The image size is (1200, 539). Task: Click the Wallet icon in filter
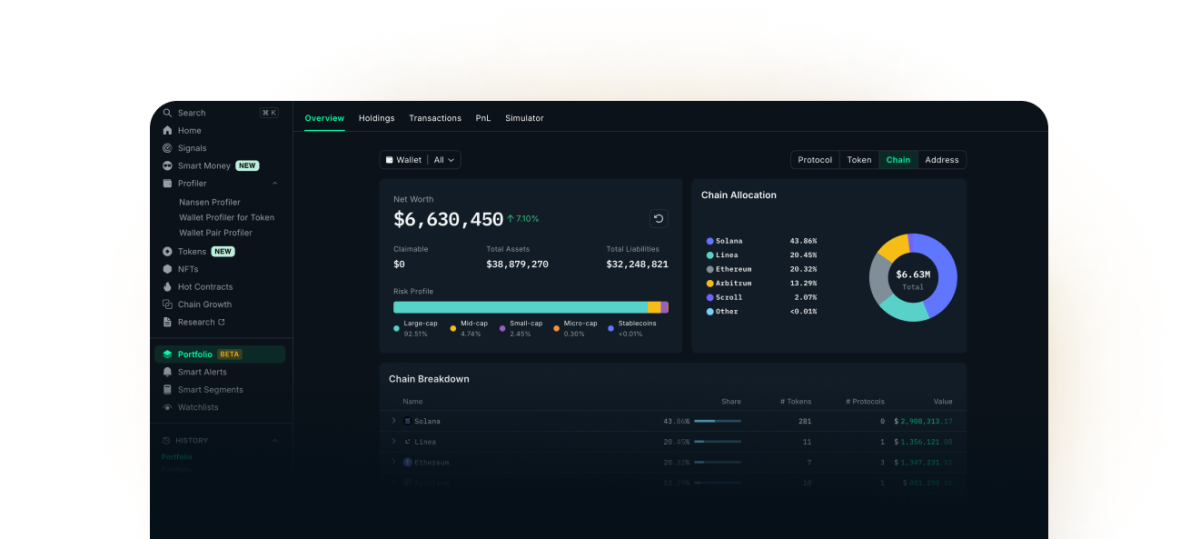point(389,160)
